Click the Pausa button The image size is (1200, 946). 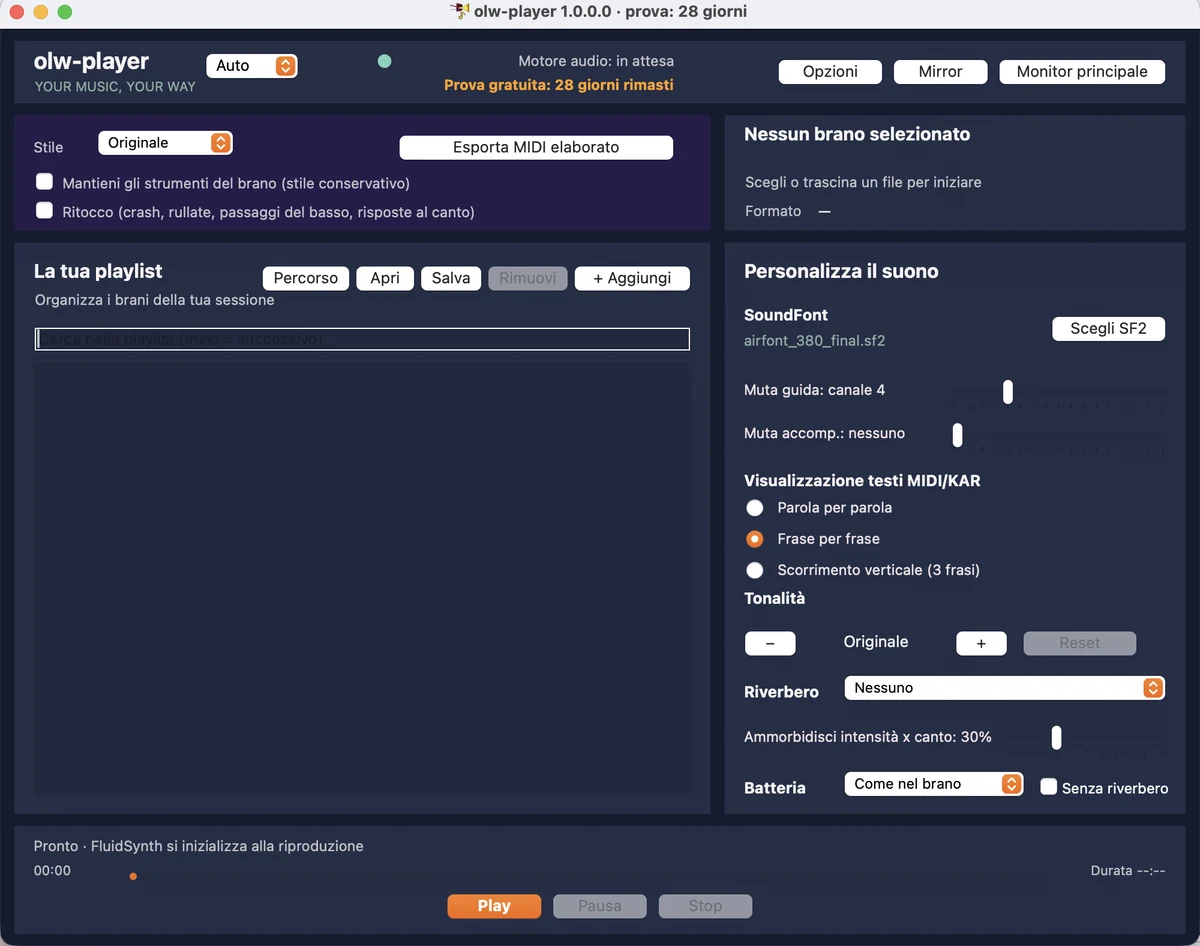[600, 906]
